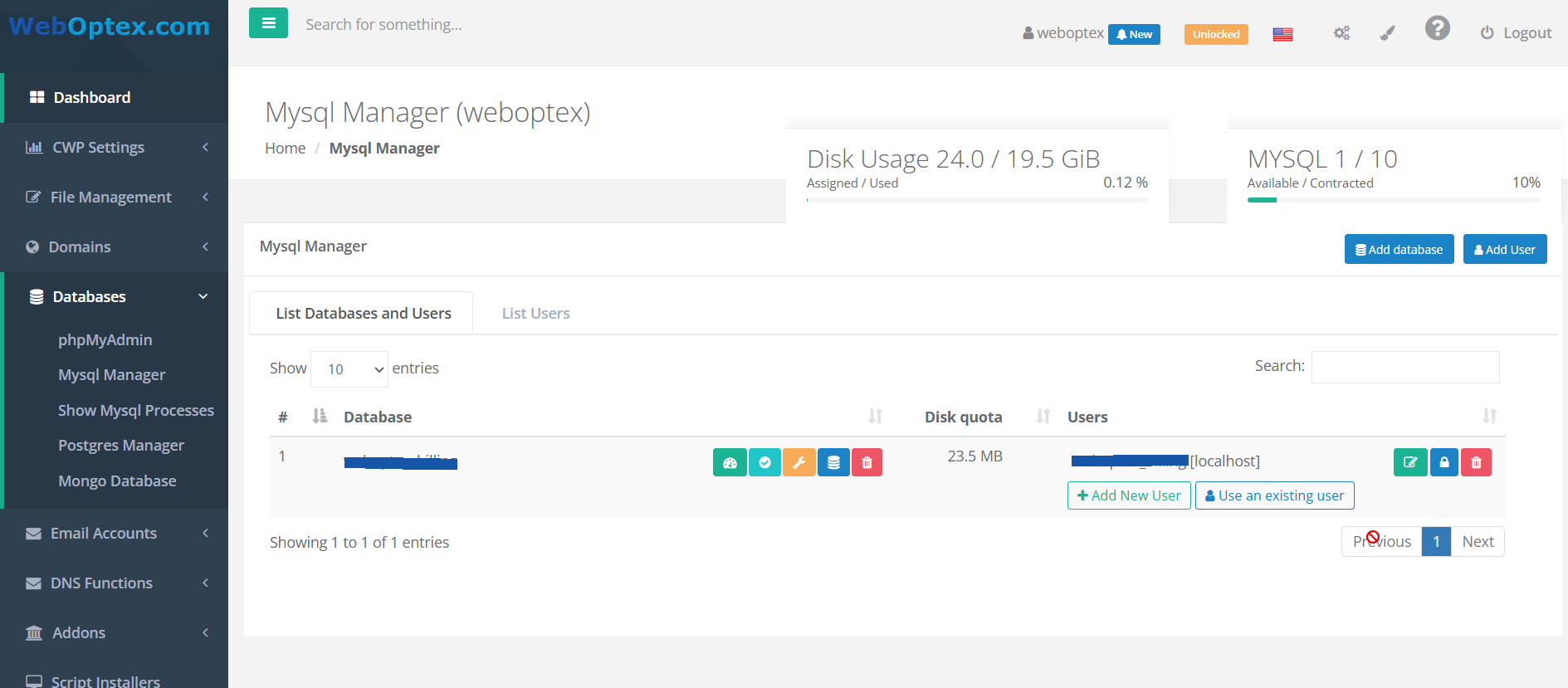Viewport: 1568px width, 688px height.
Task: Click the green gauge icon for the database
Action: click(x=730, y=462)
